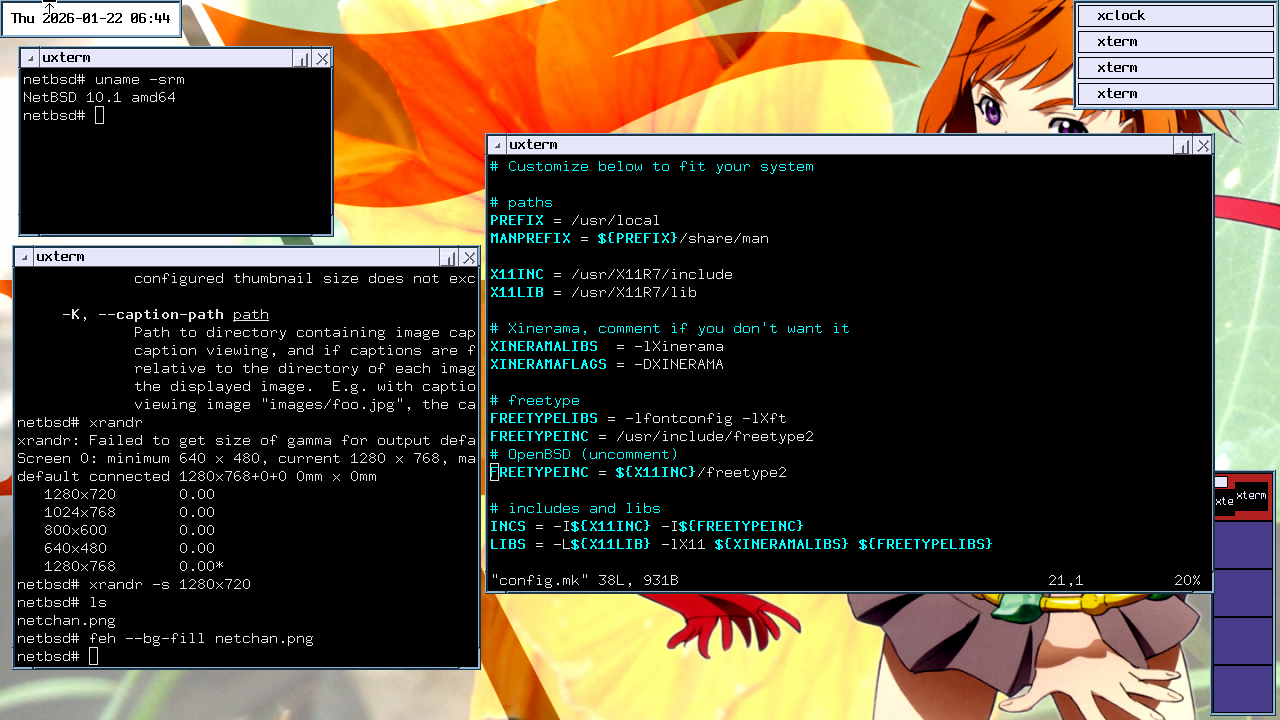Click the 'netchan.png' ls output line
1280x720 pixels.
(66, 621)
